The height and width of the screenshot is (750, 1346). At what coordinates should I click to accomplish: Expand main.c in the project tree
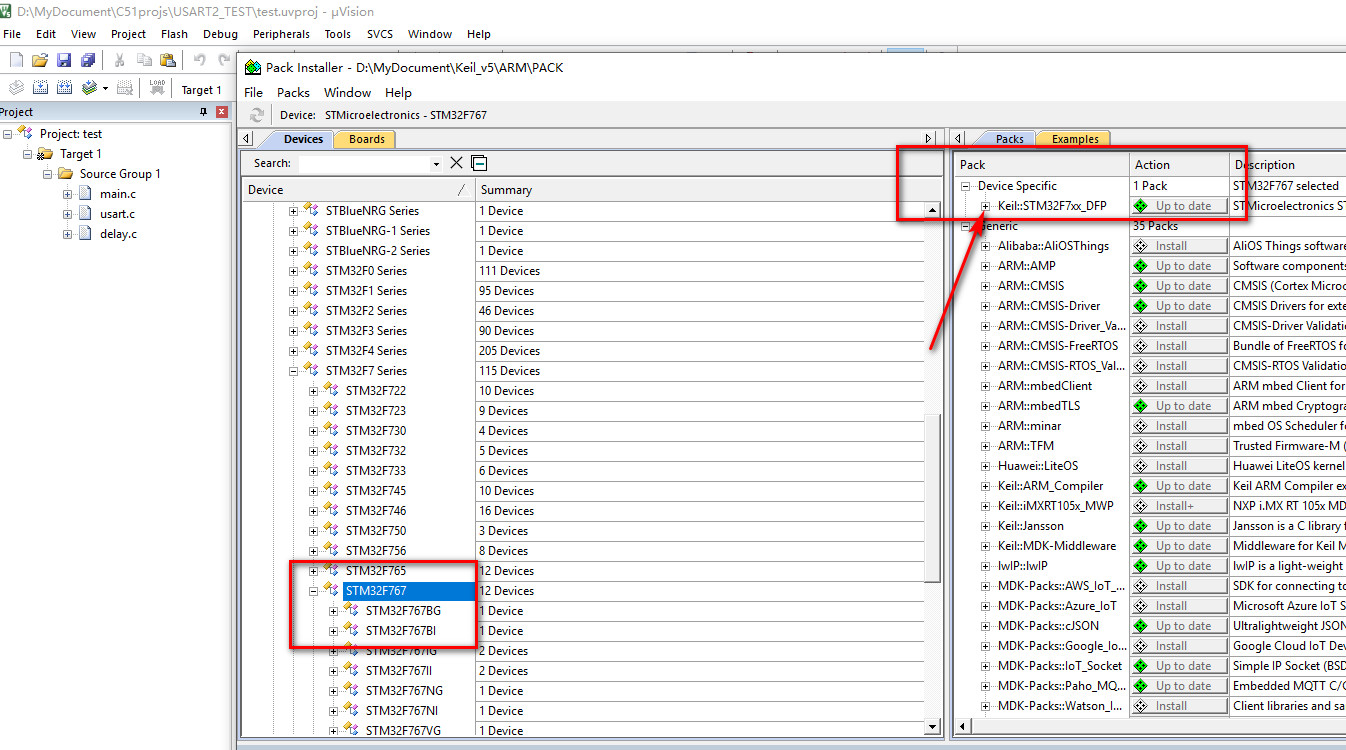[67, 193]
